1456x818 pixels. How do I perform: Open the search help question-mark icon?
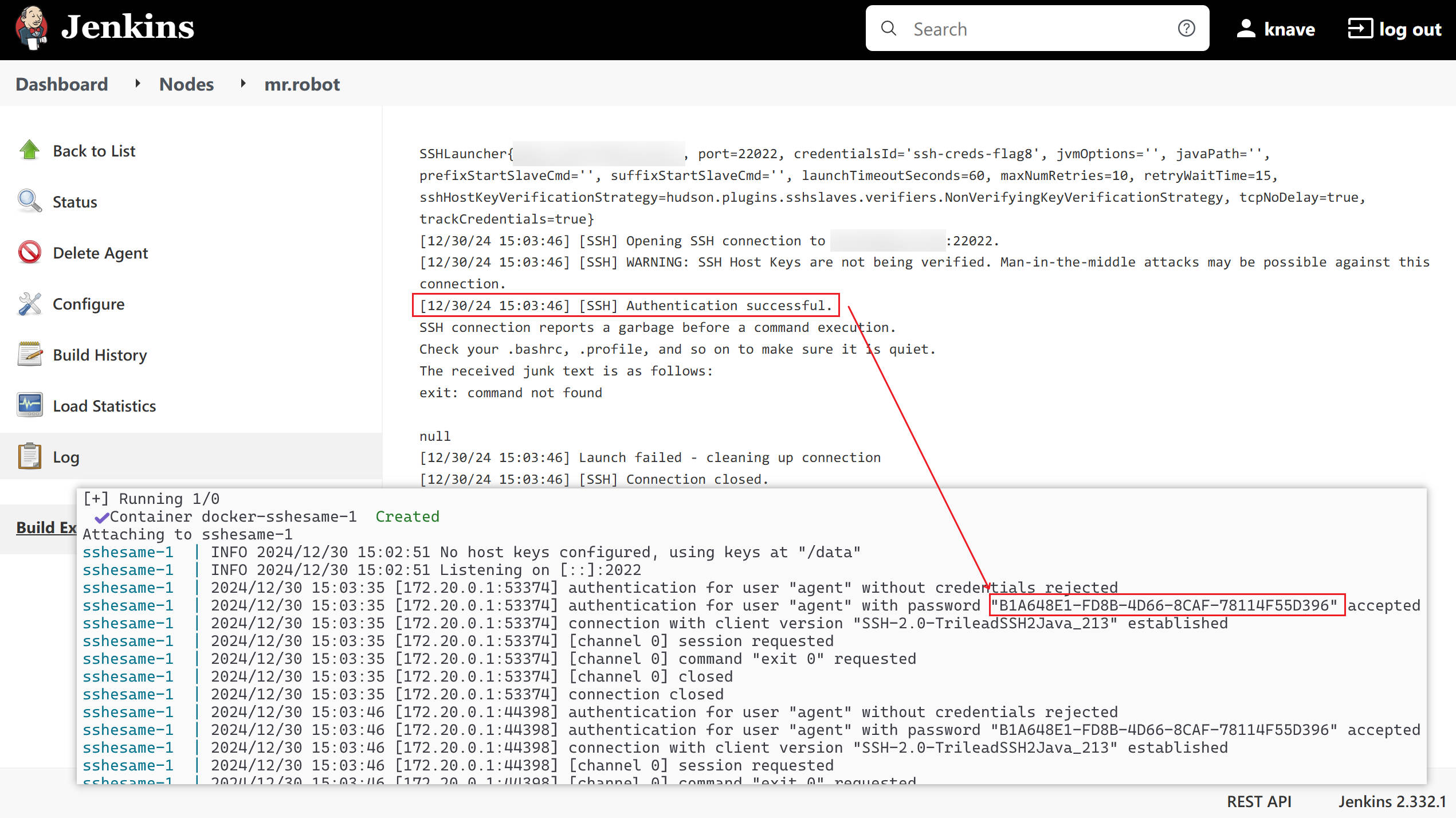(x=1186, y=28)
